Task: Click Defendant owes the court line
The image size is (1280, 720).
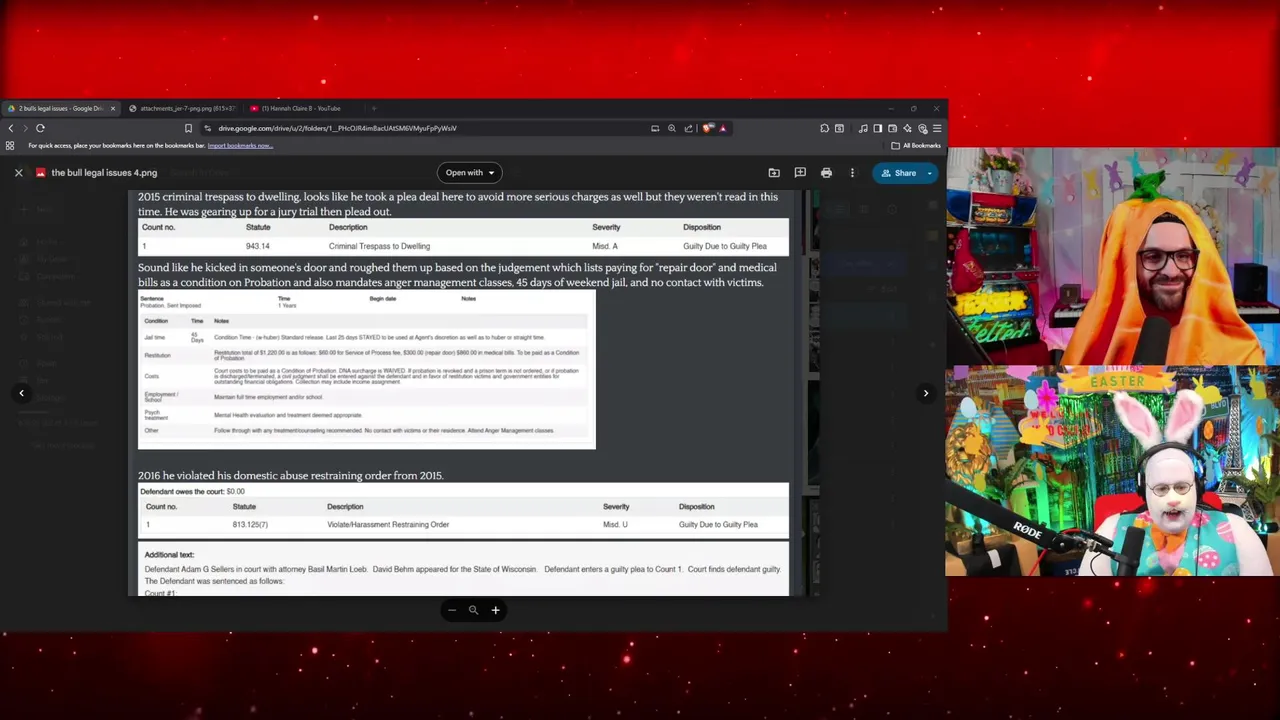Action: point(192,492)
